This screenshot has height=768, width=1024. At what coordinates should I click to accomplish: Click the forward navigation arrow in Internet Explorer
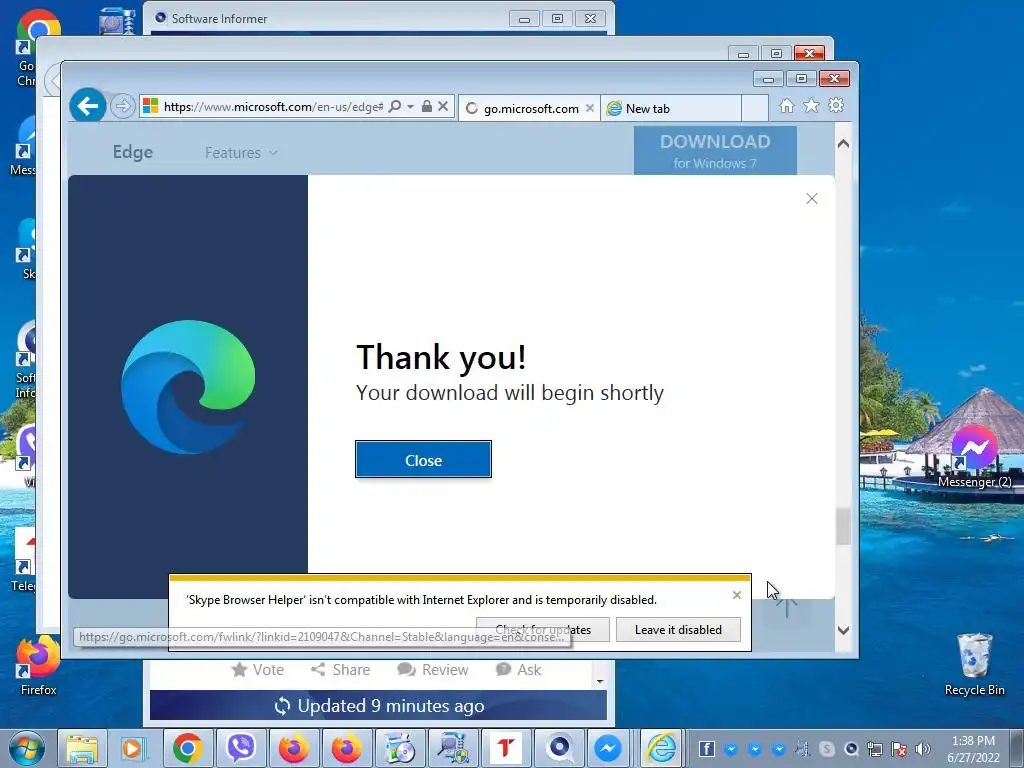122,106
